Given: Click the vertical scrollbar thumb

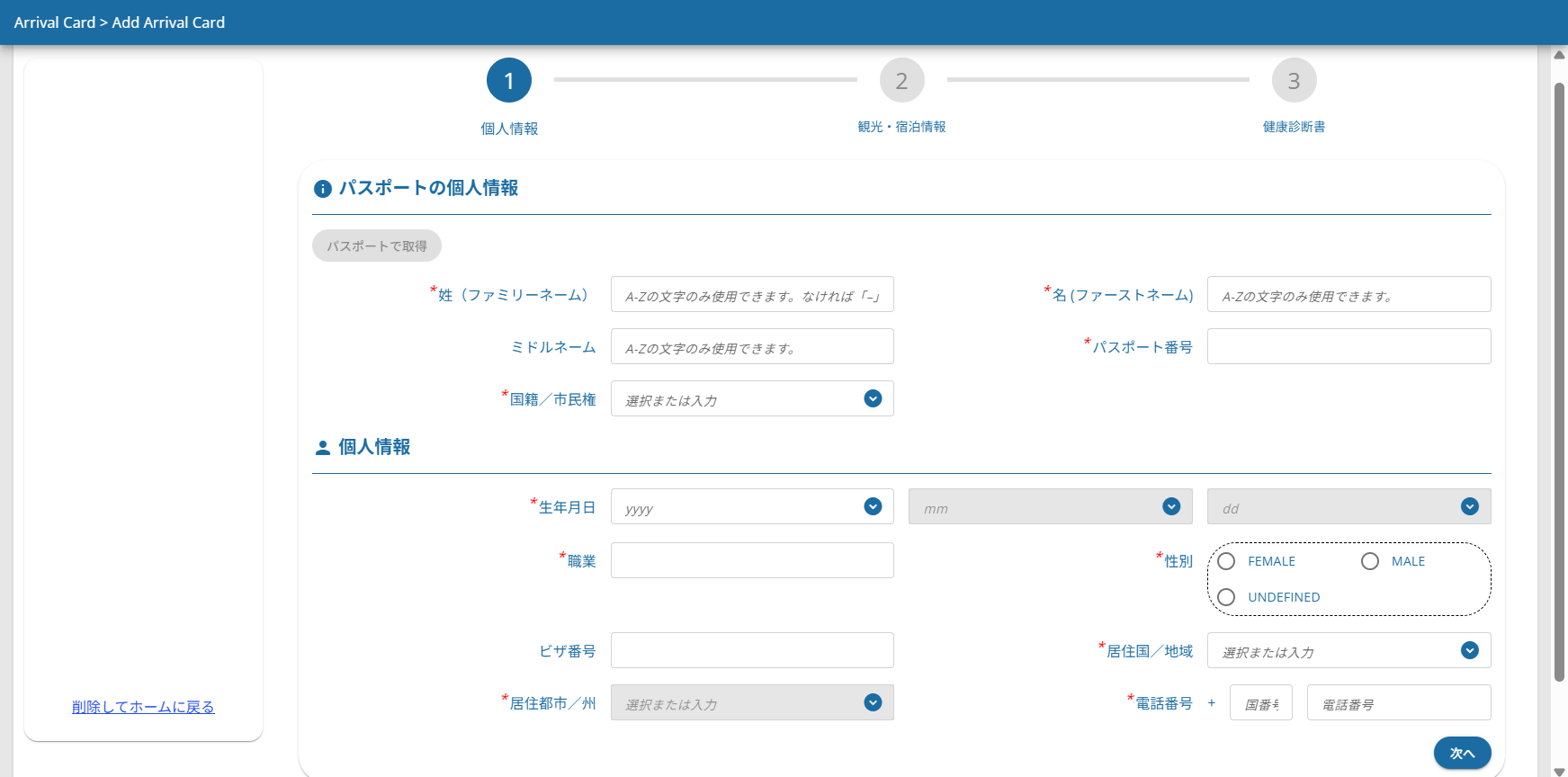Looking at the screenshot, I should pyautogui.click(x=1559, y=378).
